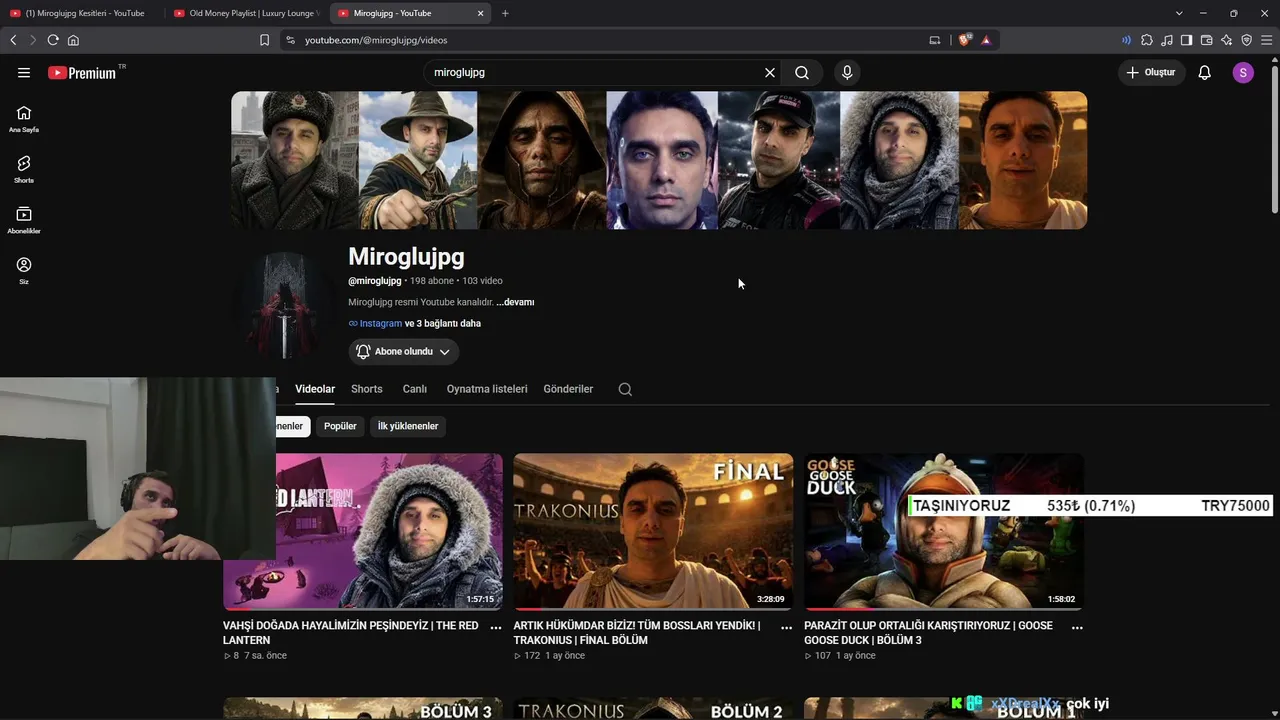Open Ana Sayfa in the sidebar
Image resolution: width=1280 pixels, height=720 pixels.
tap(24, 119)
